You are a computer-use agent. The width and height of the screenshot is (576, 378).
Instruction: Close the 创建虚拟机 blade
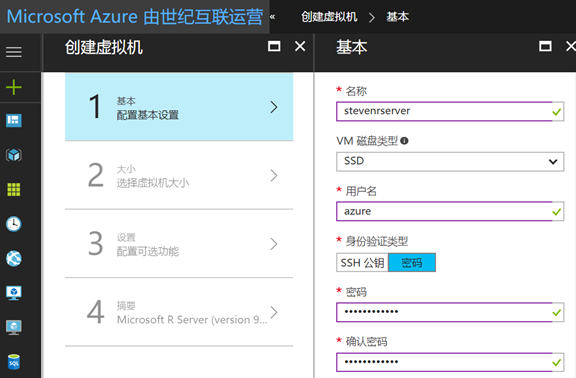[300, 46]
